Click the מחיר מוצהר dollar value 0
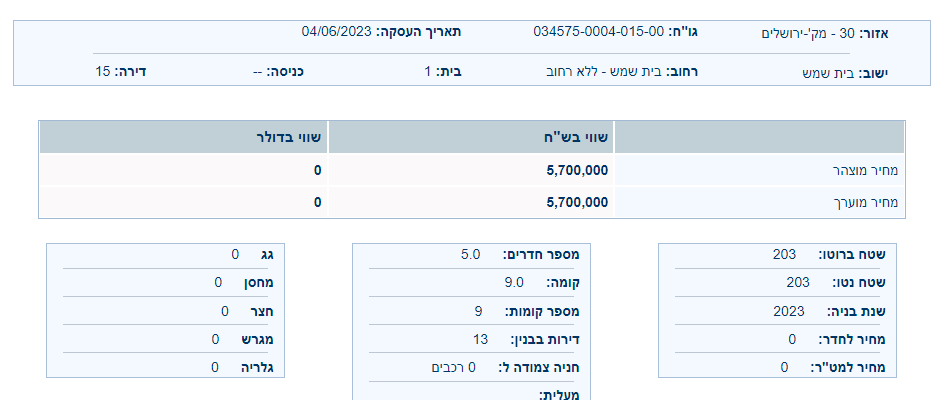The image size is (951, 400). point(318,170)
